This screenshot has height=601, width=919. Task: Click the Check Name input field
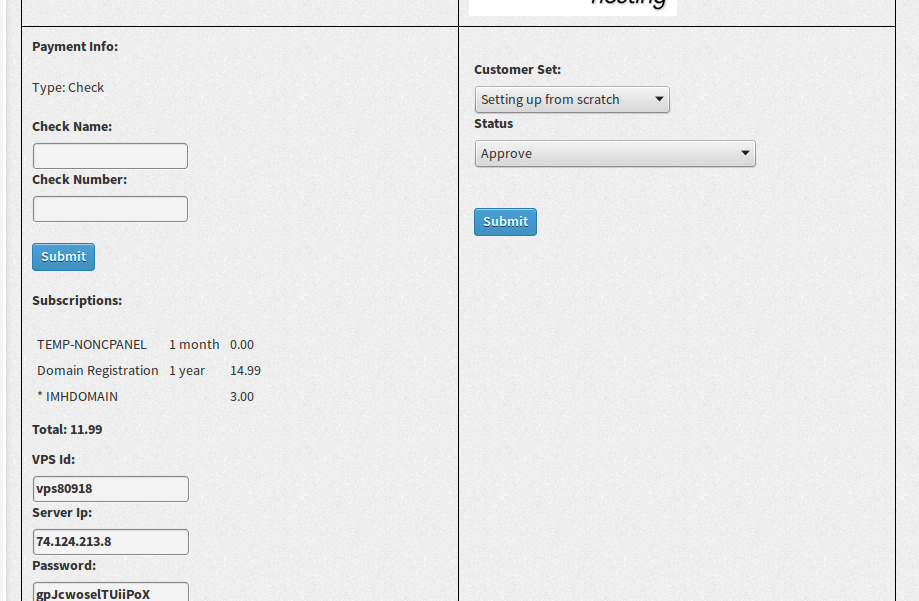point(110,156)
